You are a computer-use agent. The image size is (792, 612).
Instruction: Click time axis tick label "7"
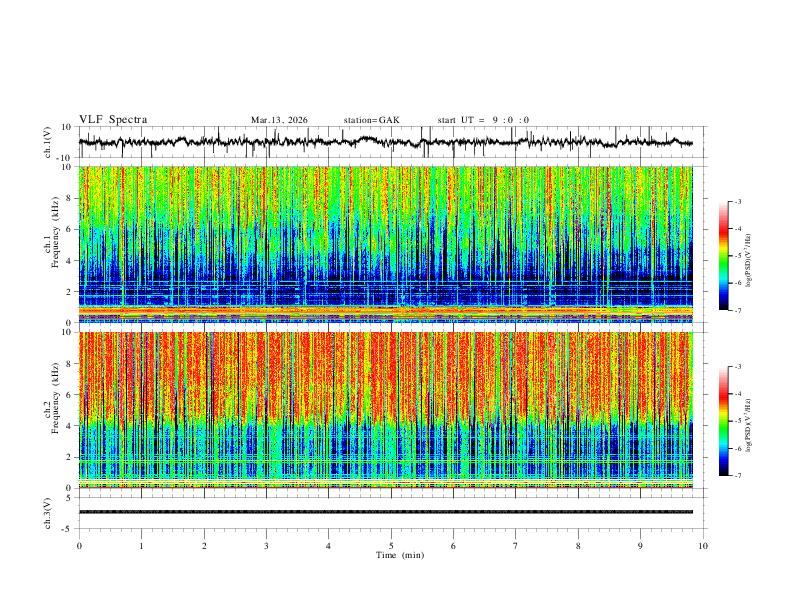[x=516, y=546]
